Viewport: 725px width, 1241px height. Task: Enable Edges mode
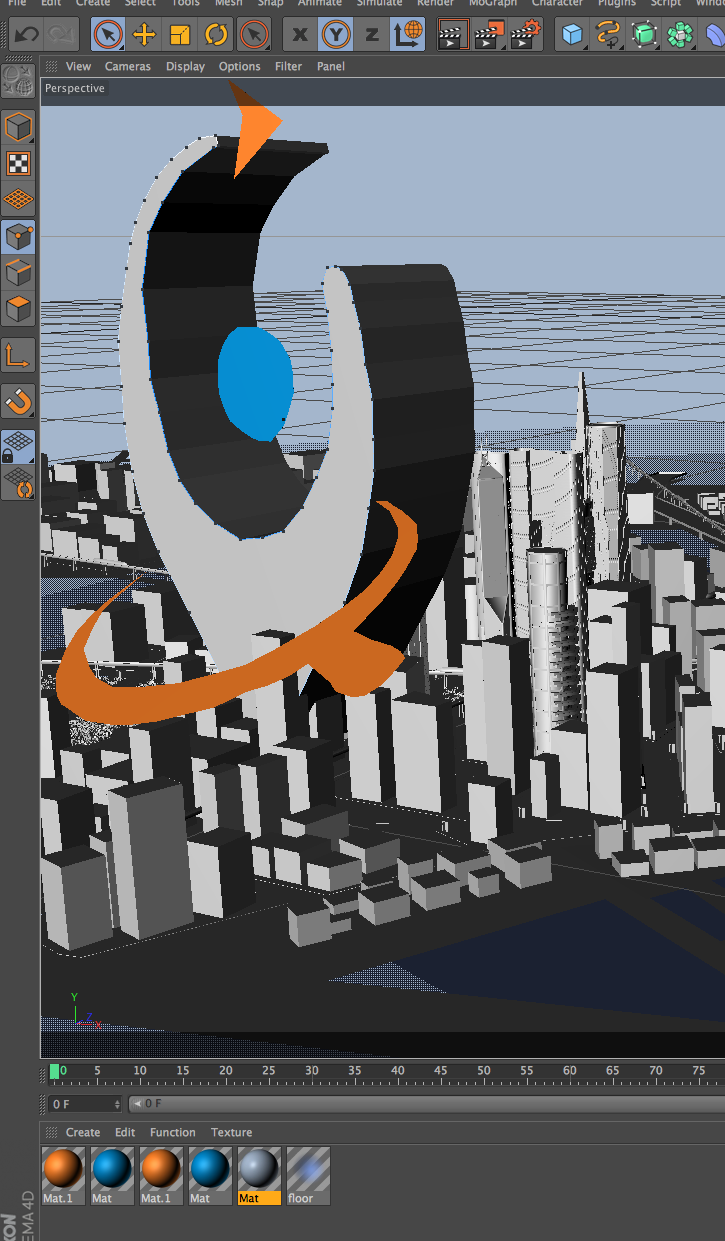(x=18, y=273)
